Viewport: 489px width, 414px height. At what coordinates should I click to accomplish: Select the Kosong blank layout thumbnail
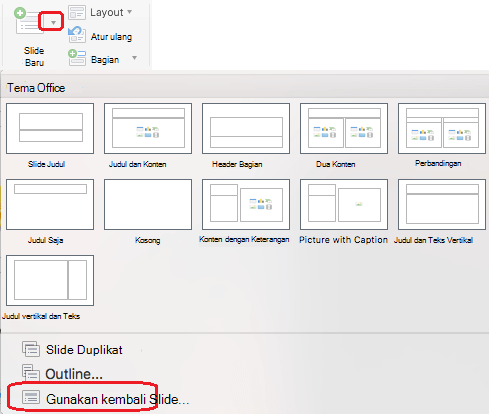pos(148,204)
